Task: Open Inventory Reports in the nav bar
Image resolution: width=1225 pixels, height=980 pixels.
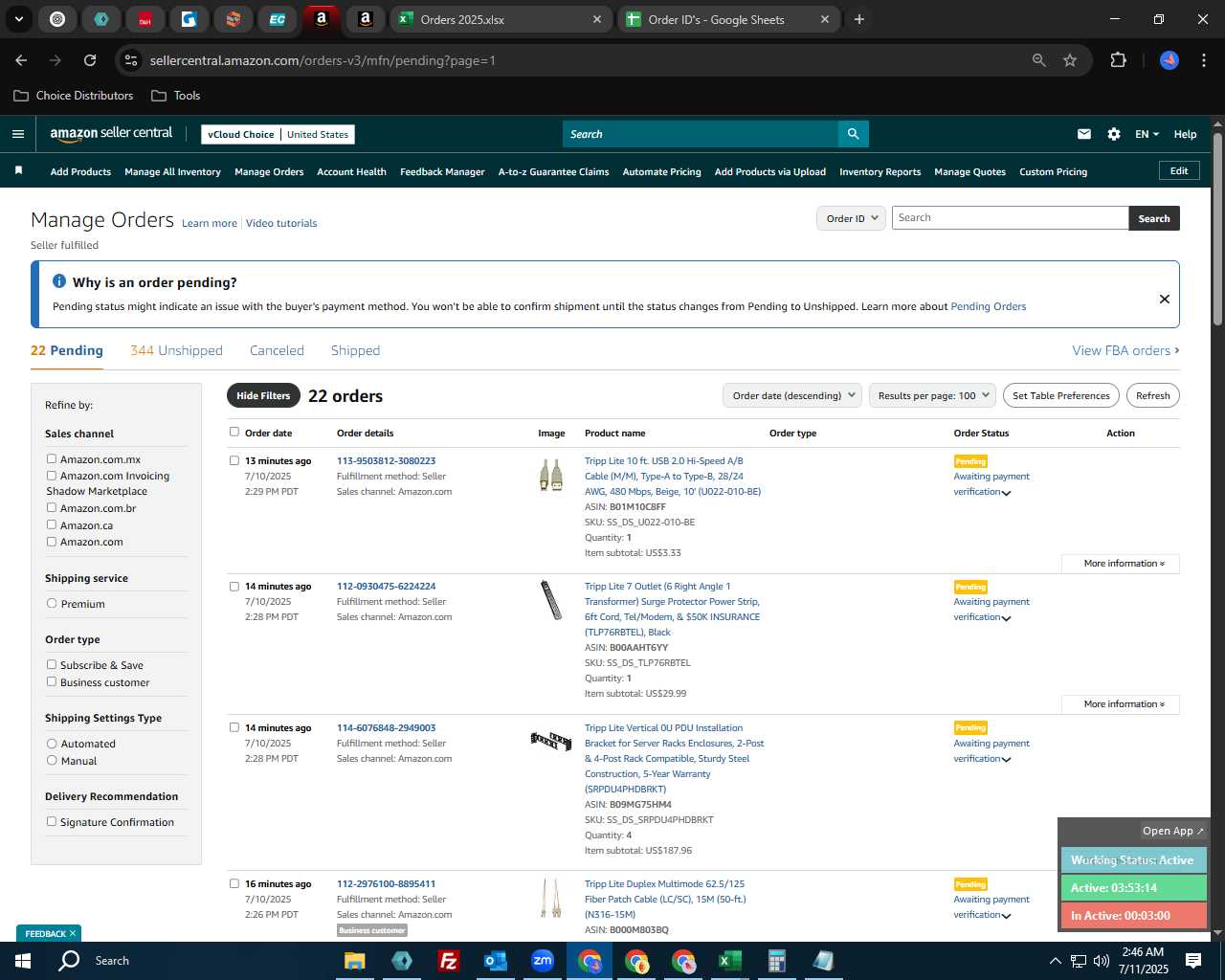Action: (x=880, y=171)
